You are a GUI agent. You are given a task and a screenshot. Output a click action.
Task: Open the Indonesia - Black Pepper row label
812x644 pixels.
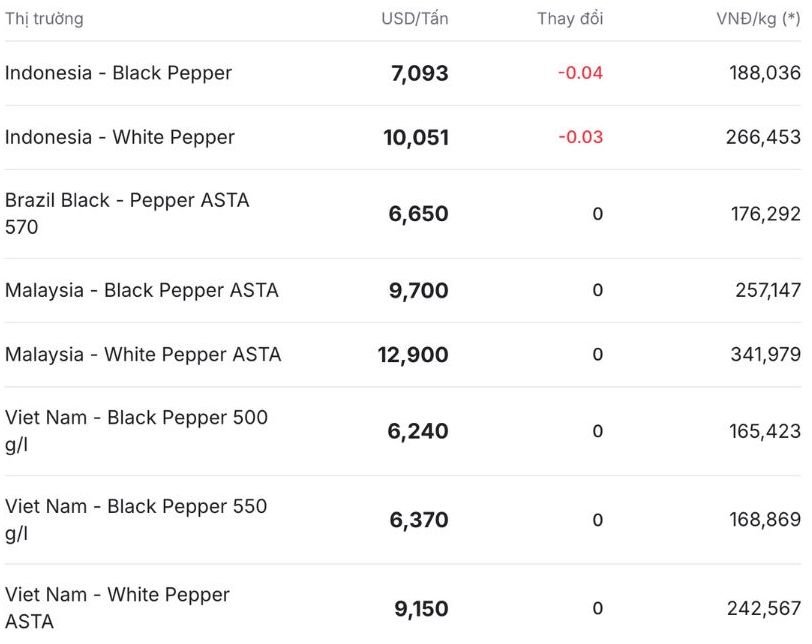tap(118, 73)
